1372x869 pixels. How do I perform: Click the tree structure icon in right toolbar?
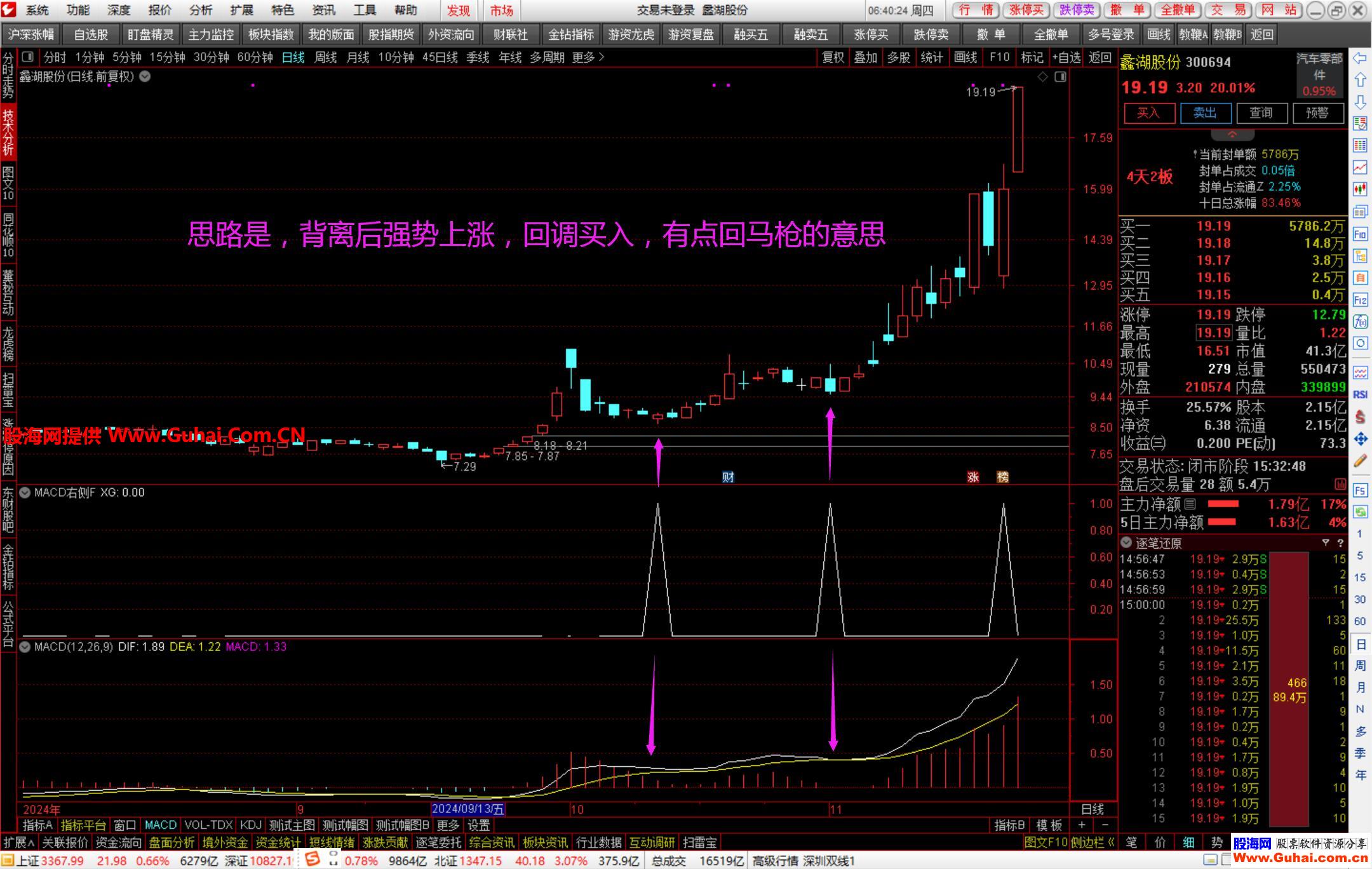tap(1360, 256)
